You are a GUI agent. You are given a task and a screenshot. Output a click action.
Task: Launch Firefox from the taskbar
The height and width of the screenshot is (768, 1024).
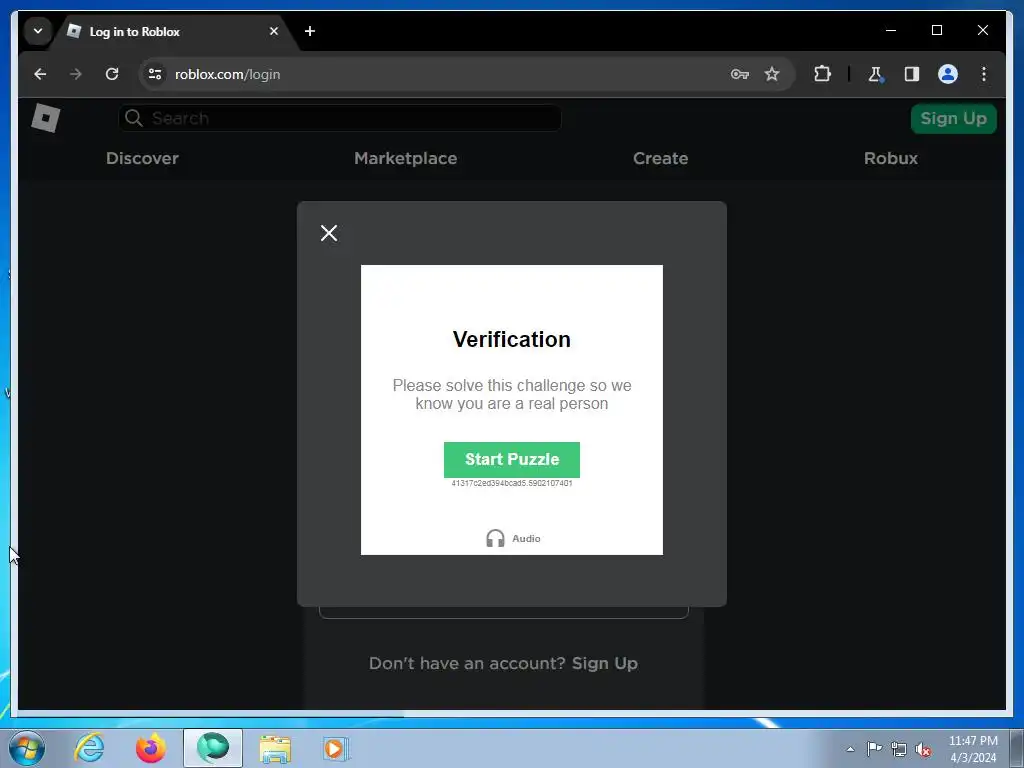tap(151, 748)
